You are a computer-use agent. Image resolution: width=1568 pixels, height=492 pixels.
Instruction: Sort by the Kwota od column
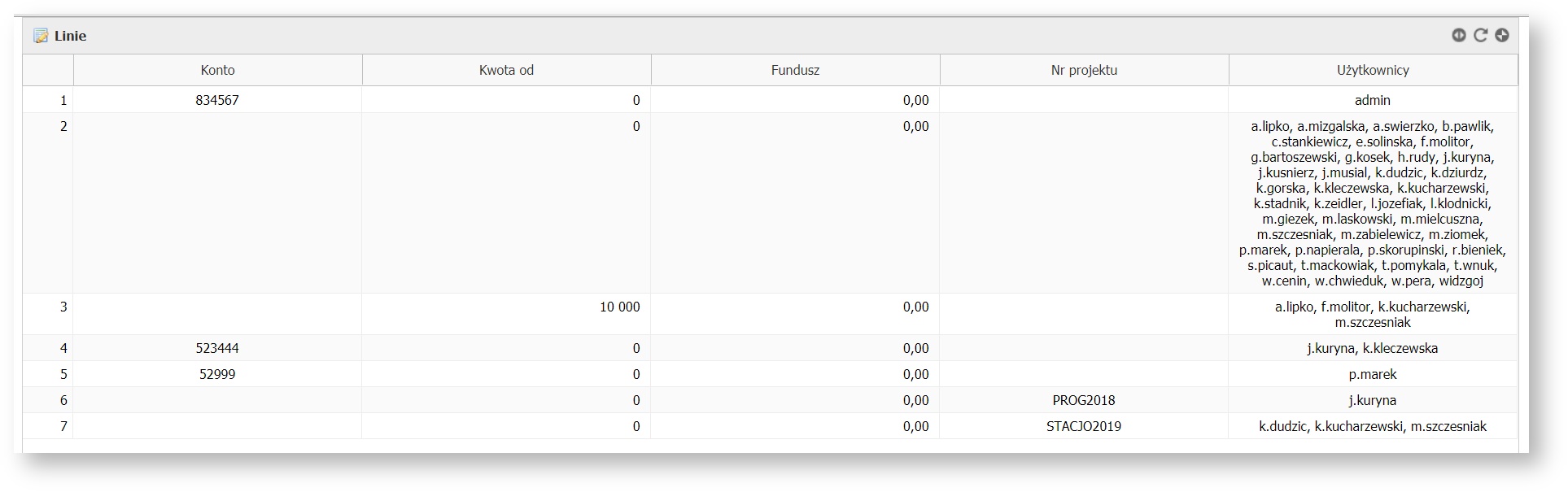506,70
